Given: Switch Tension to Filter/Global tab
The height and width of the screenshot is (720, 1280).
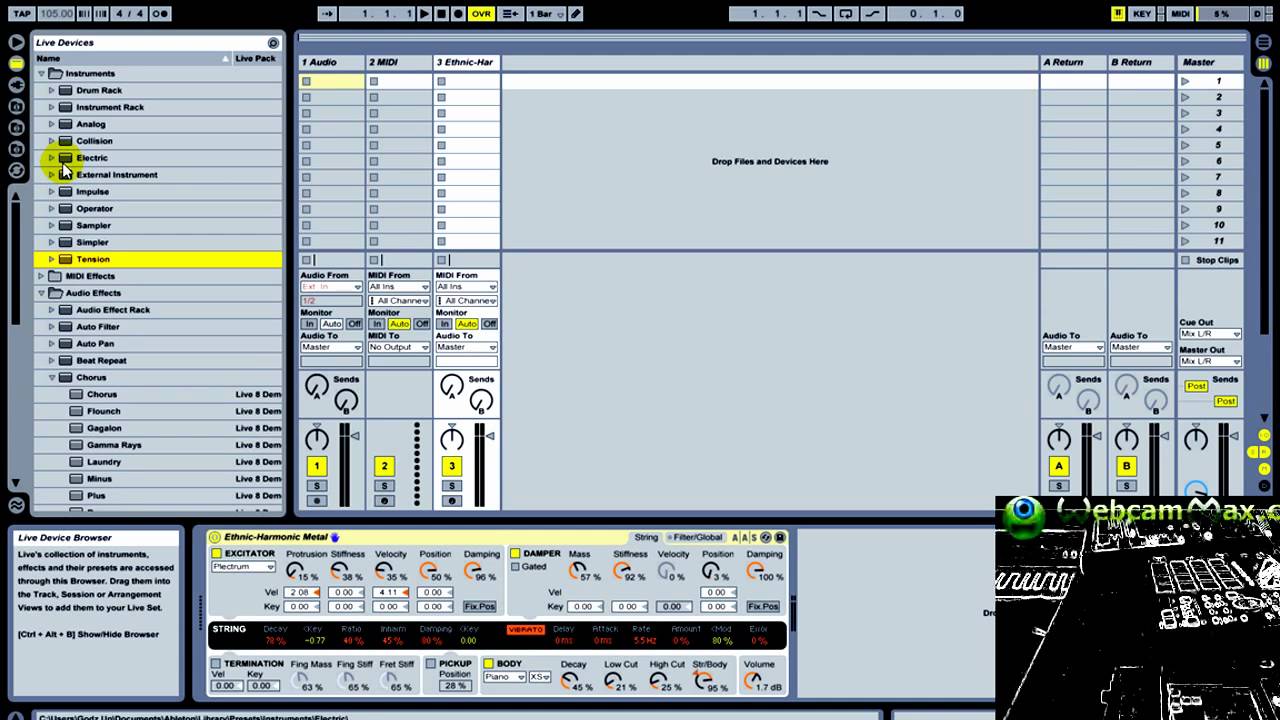Looking at the screenshot, I should click(696, 537).
